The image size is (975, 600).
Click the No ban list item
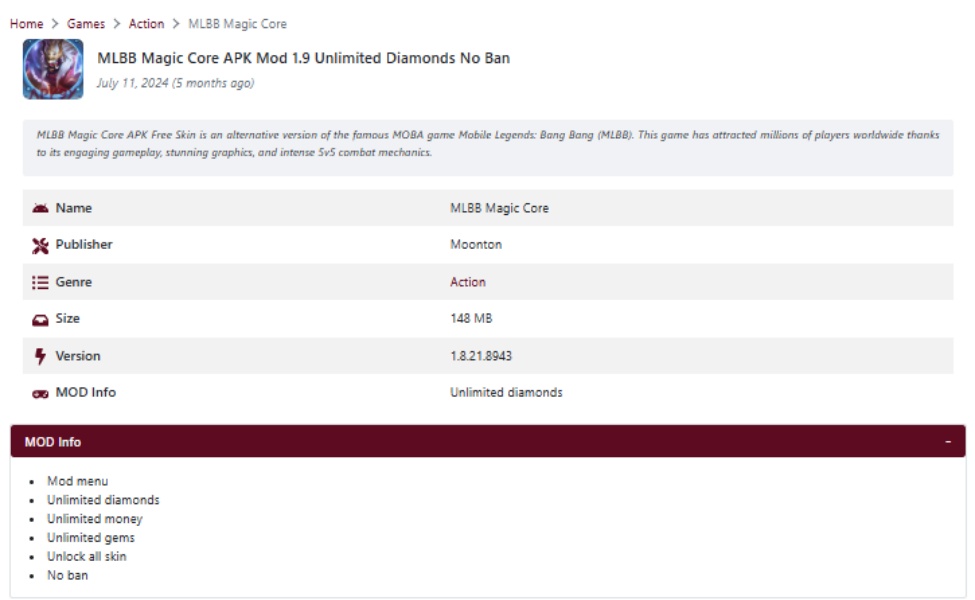[67, 575]
